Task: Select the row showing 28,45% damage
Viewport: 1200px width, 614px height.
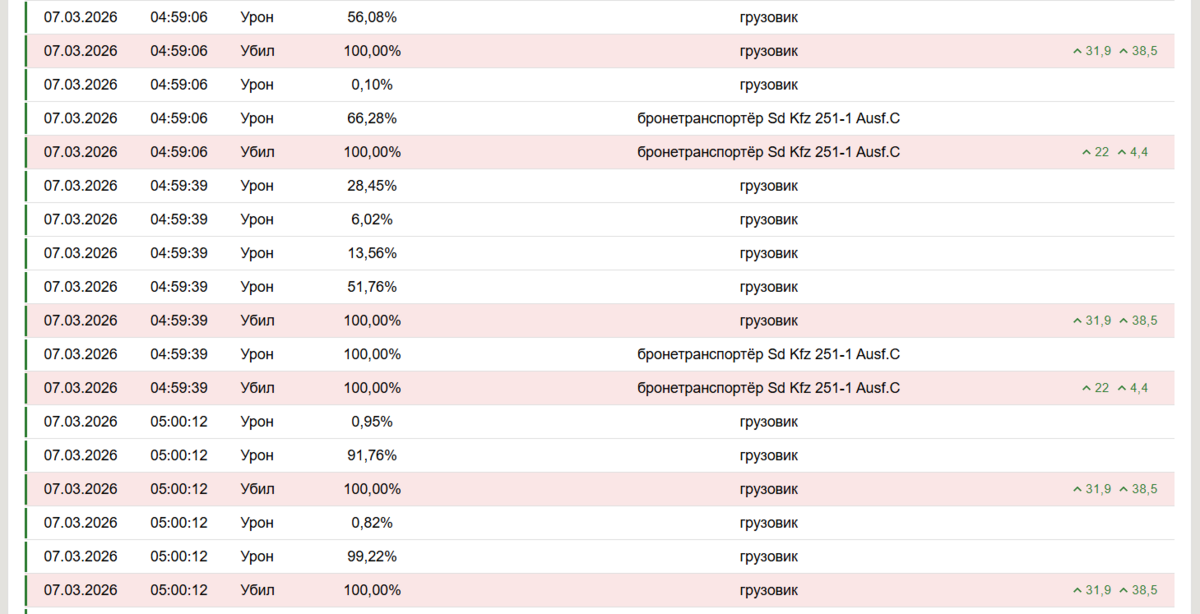Action: (x=600, y=186)
